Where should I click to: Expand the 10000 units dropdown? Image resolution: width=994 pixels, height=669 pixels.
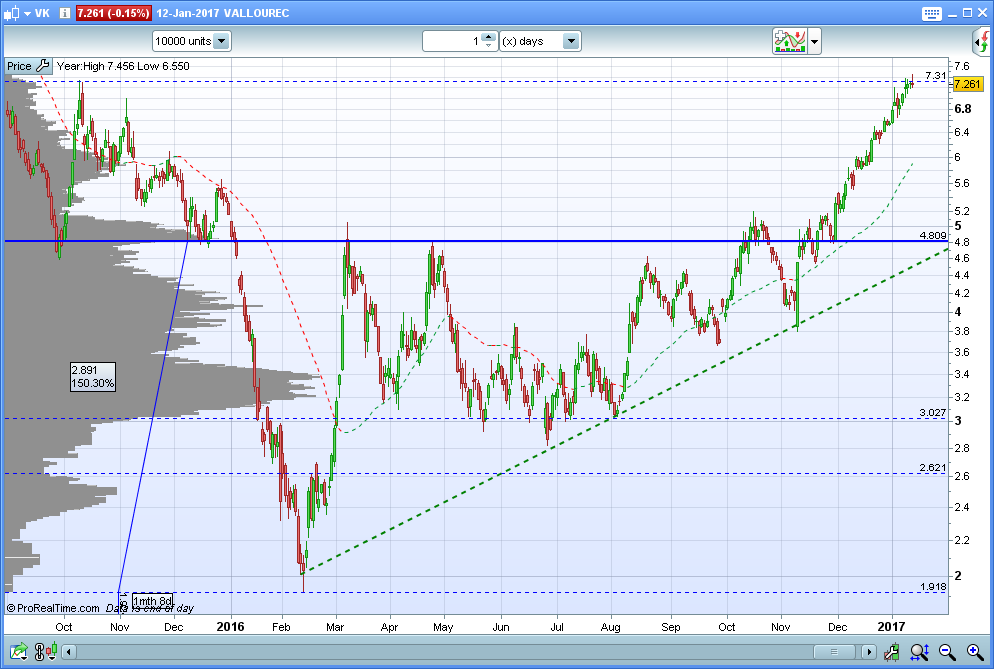(x=221, y=41)
